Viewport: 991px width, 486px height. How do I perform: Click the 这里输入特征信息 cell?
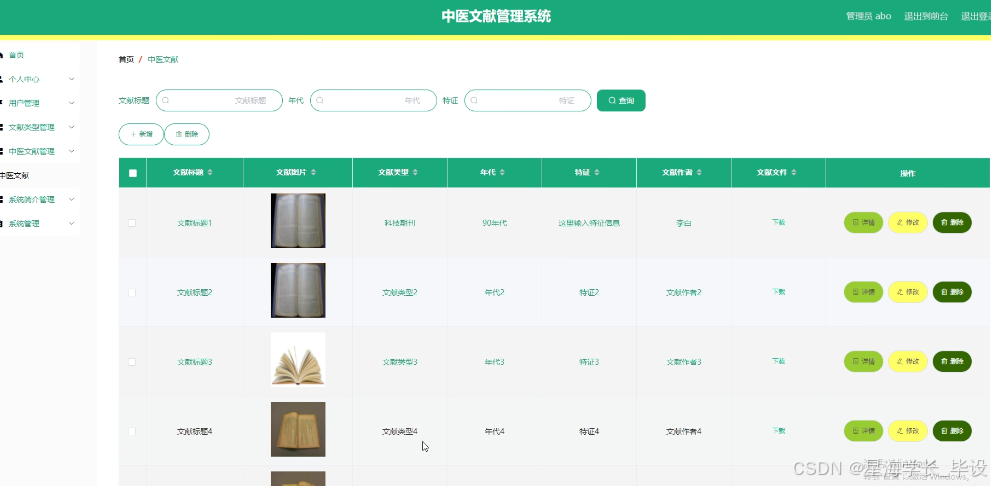[x=589, y=223]
